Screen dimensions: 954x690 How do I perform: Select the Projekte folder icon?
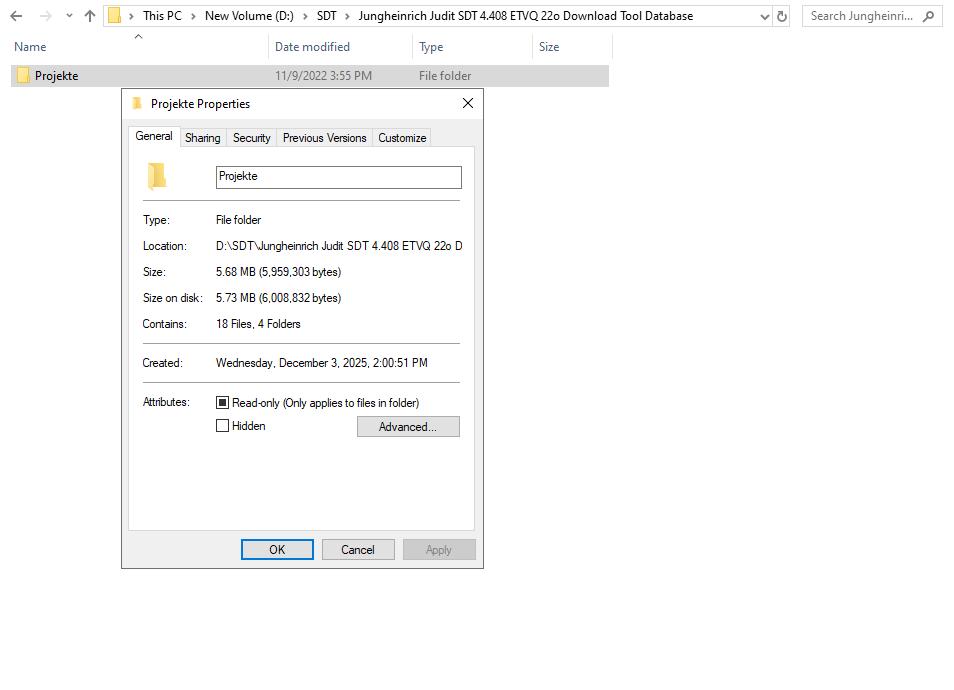pos(22,75)
